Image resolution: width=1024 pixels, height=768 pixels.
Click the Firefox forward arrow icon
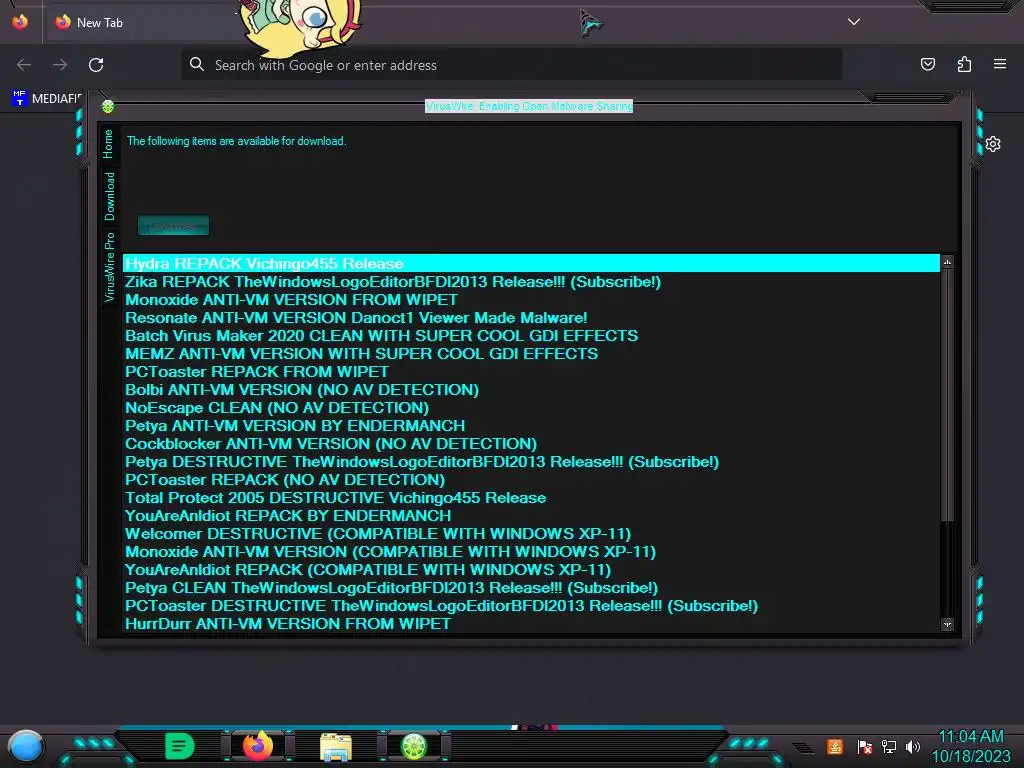point(60,65)
